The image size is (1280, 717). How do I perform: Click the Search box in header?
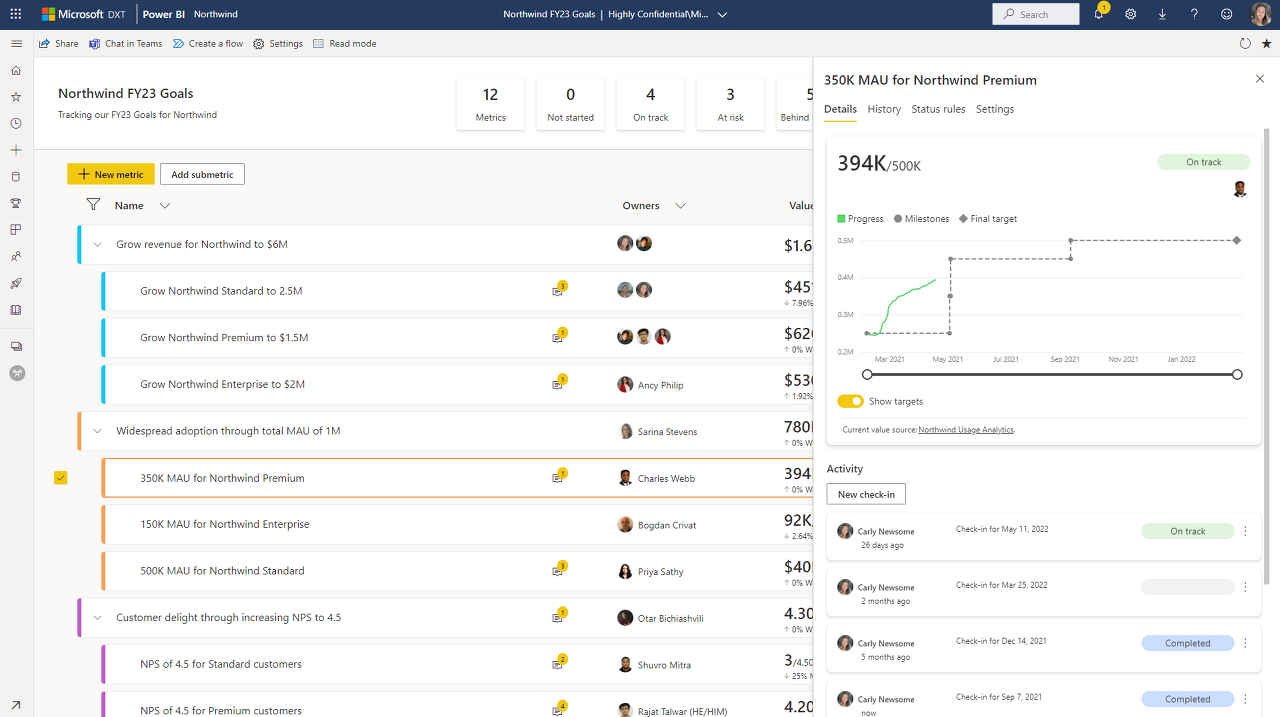1036,14
